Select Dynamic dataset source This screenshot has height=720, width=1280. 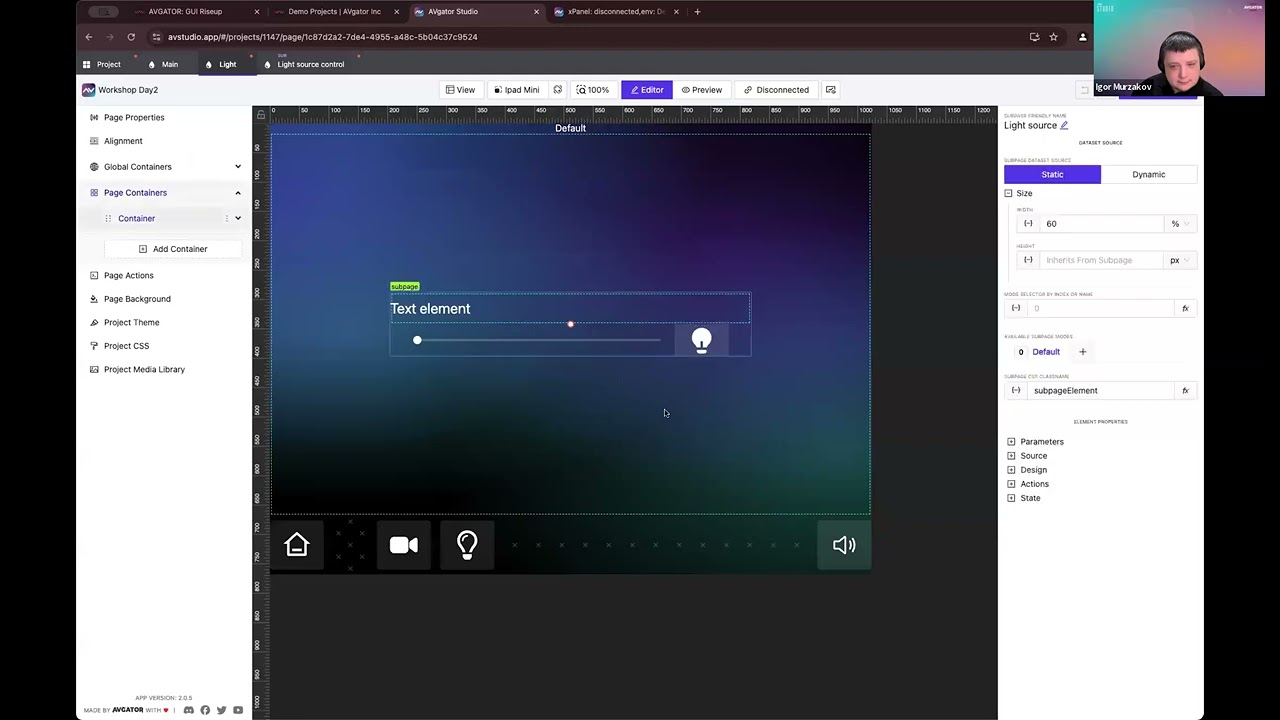(1148, 174)
